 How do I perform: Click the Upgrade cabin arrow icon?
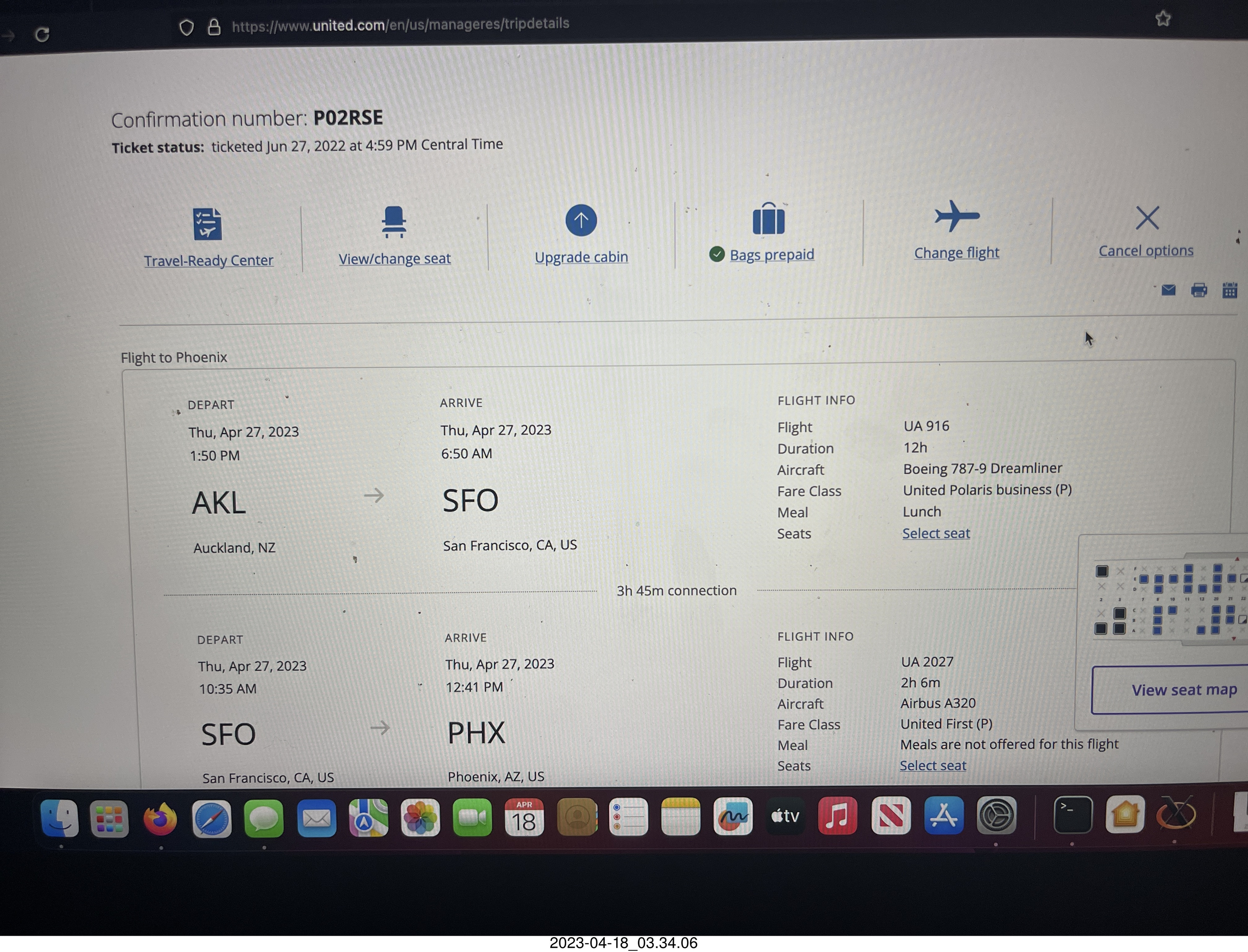581,220
